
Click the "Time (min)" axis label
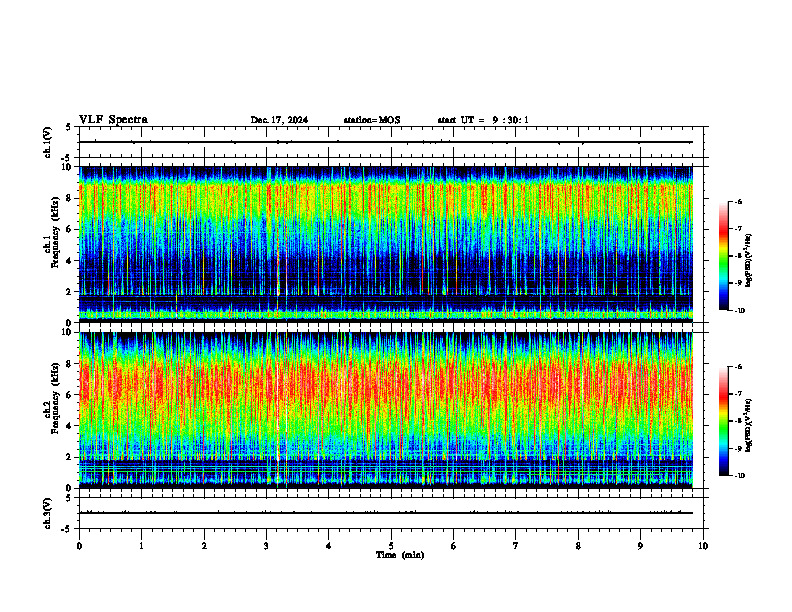[x=400, y=555]
